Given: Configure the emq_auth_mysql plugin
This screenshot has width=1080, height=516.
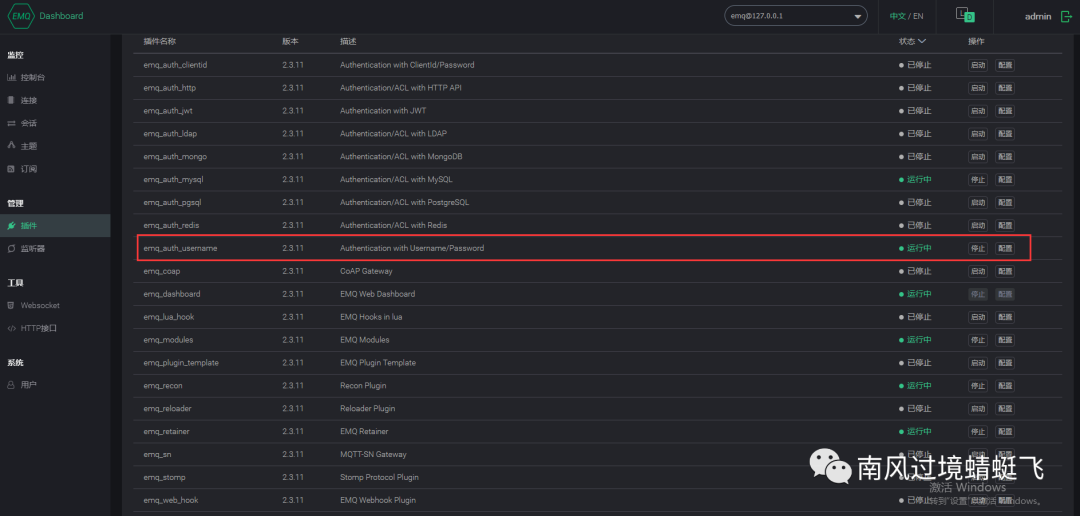Looking at the screenshot, I should click(1005, 179).
